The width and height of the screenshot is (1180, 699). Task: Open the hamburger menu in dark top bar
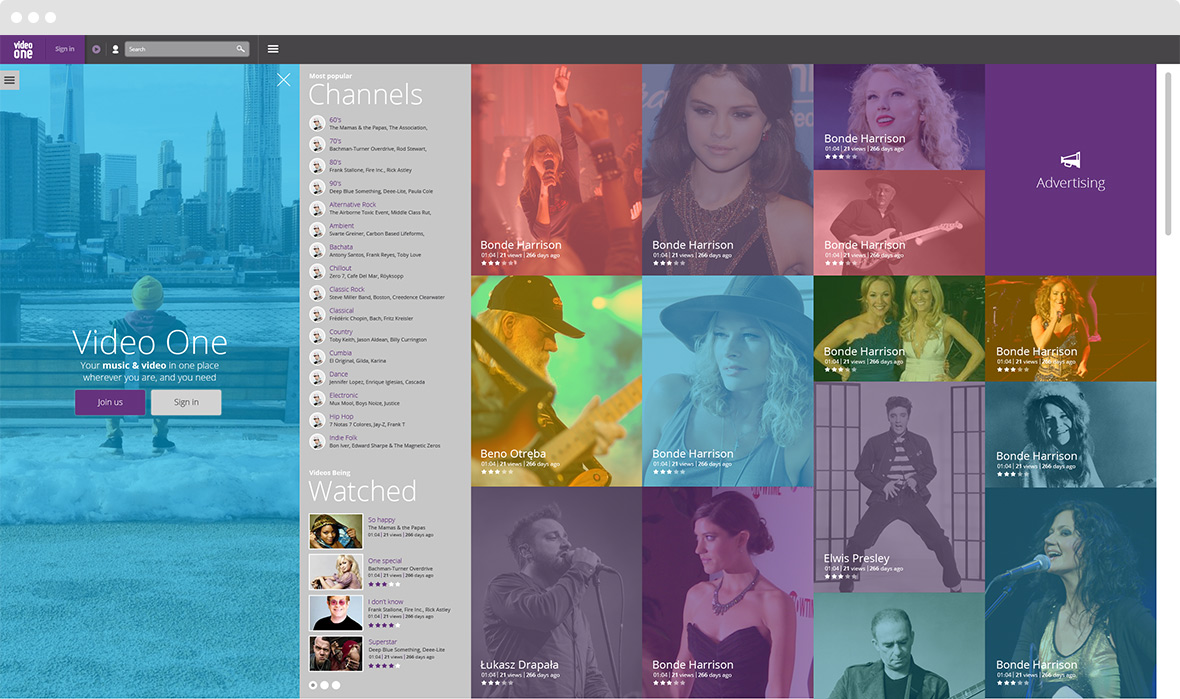coord(273,49)
